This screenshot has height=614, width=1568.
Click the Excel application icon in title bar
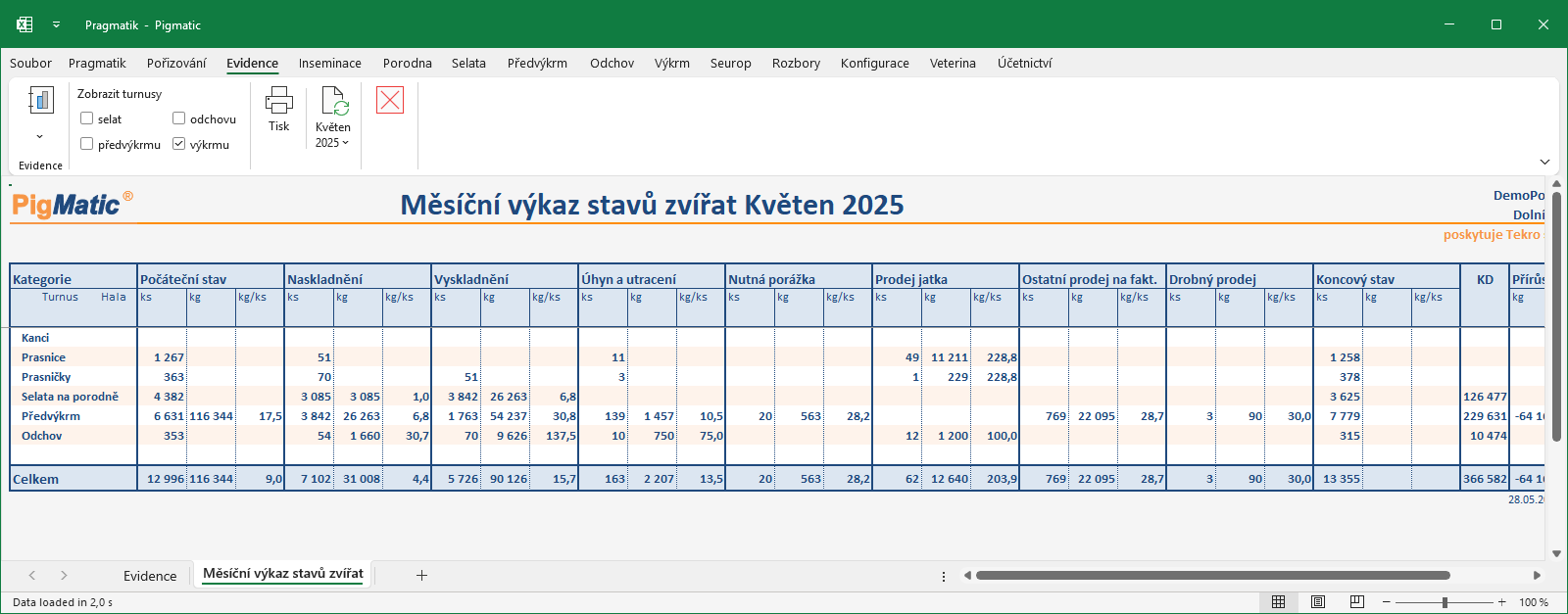(24, 24)
